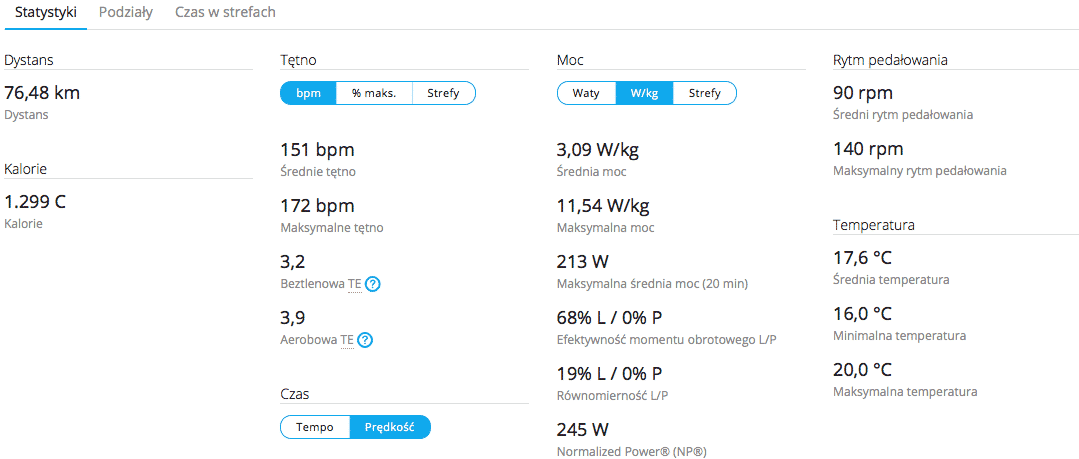Switch Czas display to Tempo
Viewport: 1079px width, 459px height.
tap(315, 427)
